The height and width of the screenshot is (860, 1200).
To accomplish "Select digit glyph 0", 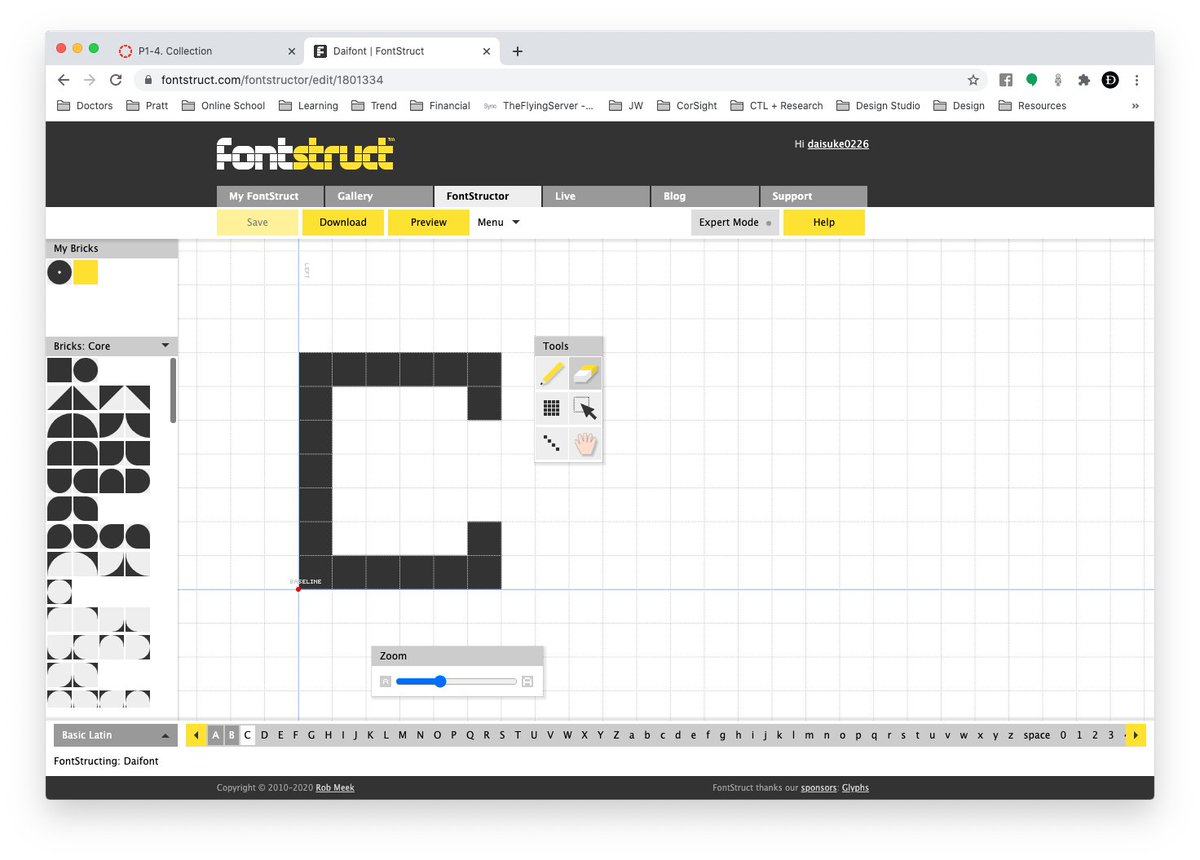I will pos(1064,735).
